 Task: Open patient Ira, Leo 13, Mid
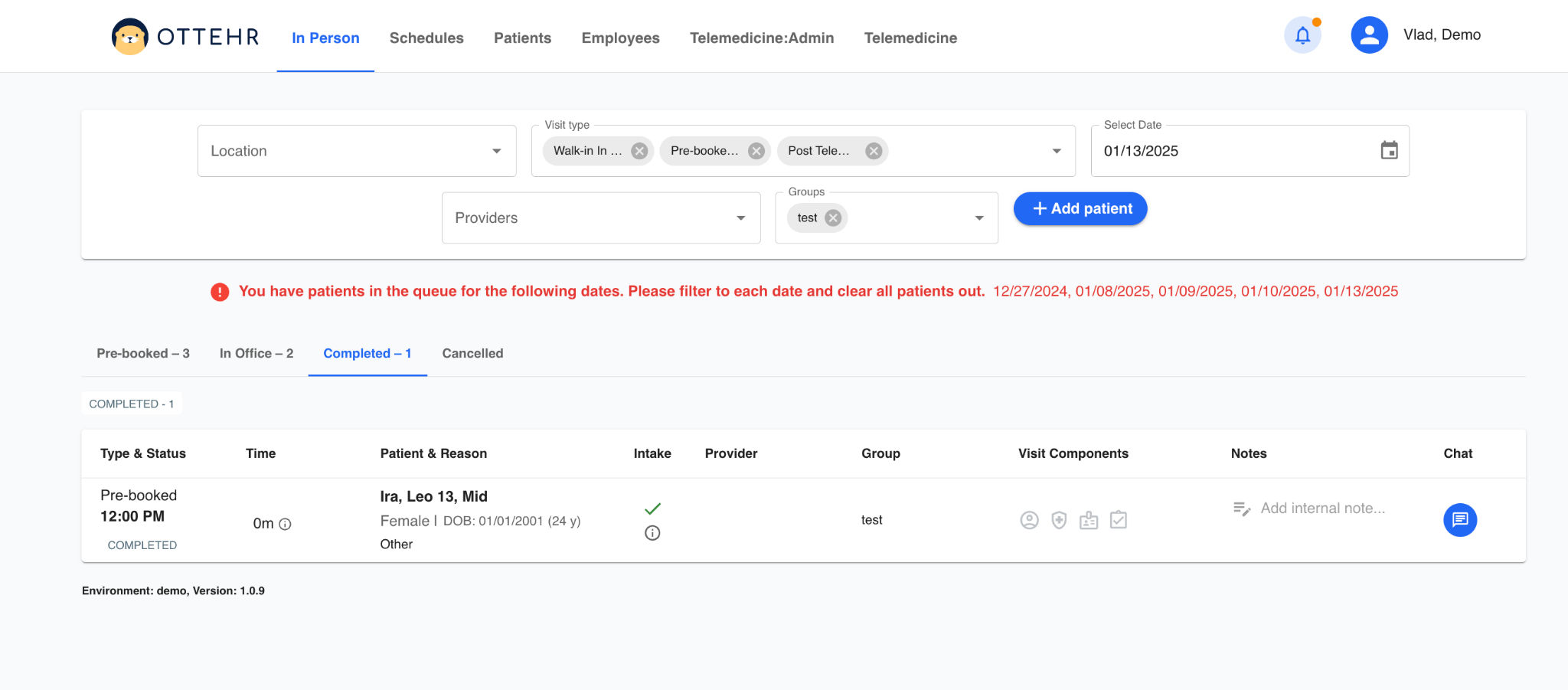click(433, 496)
